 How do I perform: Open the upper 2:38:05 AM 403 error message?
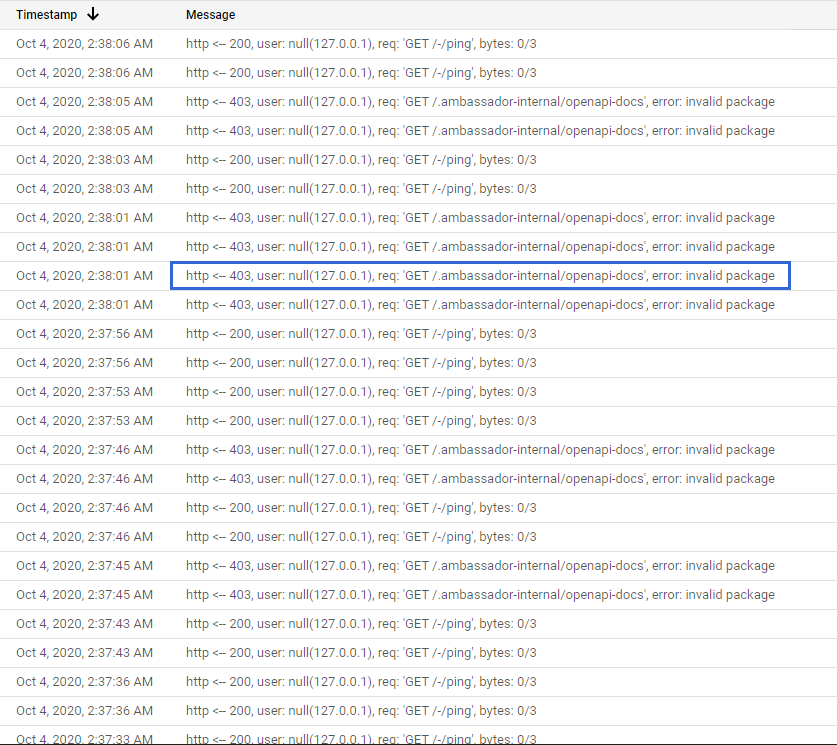[x=480, y=101]
